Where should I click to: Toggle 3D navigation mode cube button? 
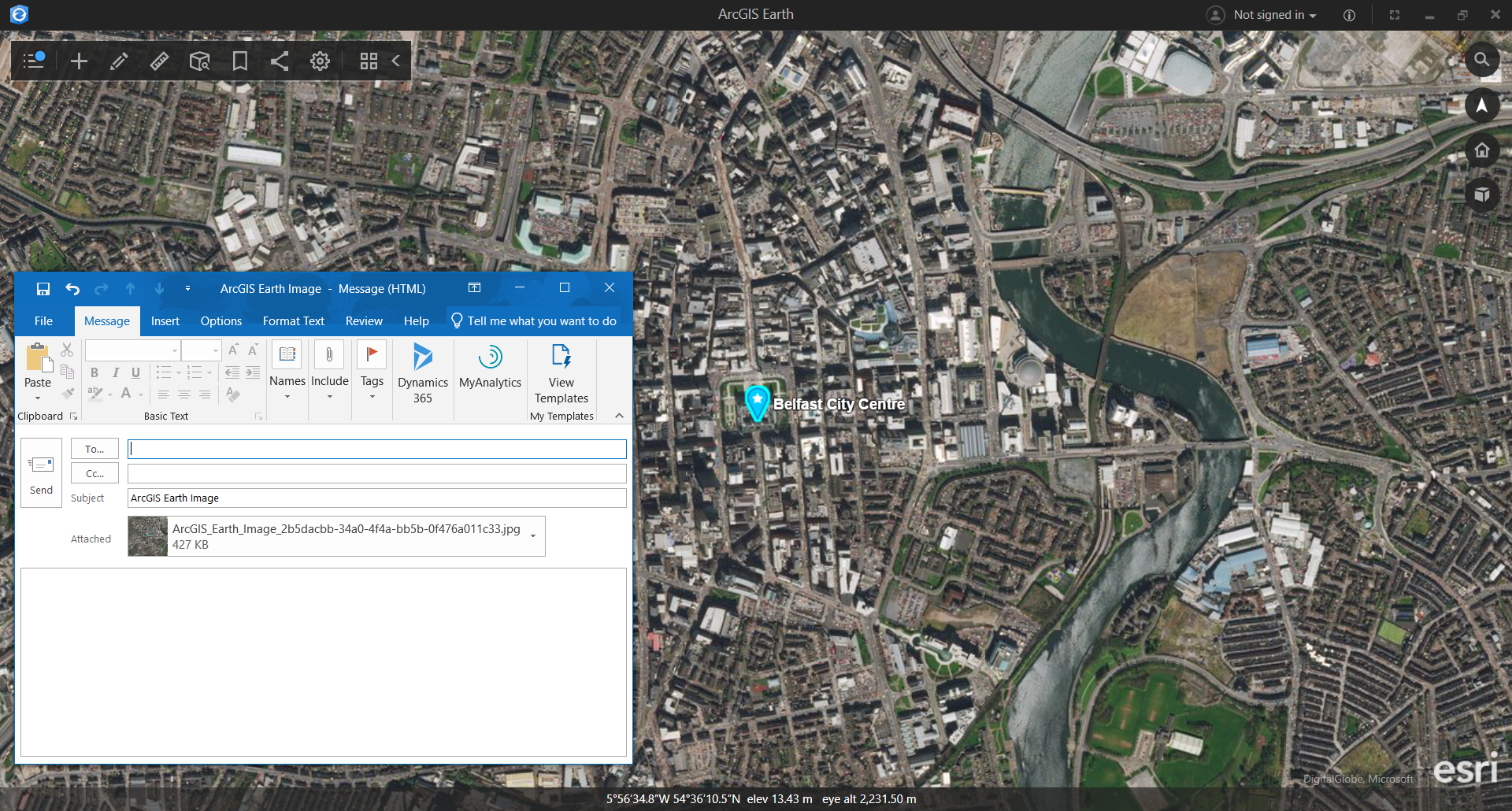pyautogui.click(x=1481, y=194)
